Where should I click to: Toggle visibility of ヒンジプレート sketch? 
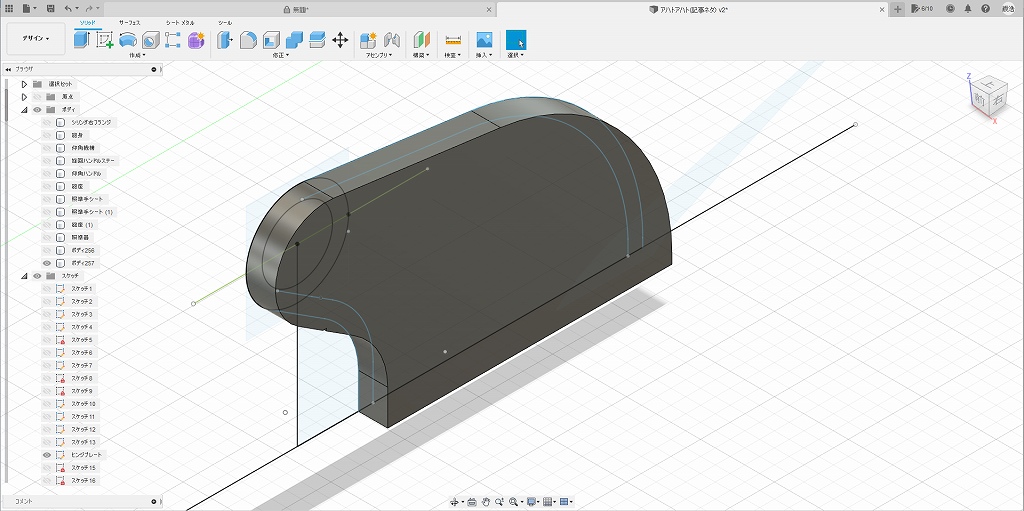pyautogui.click(x=46, y=455)
